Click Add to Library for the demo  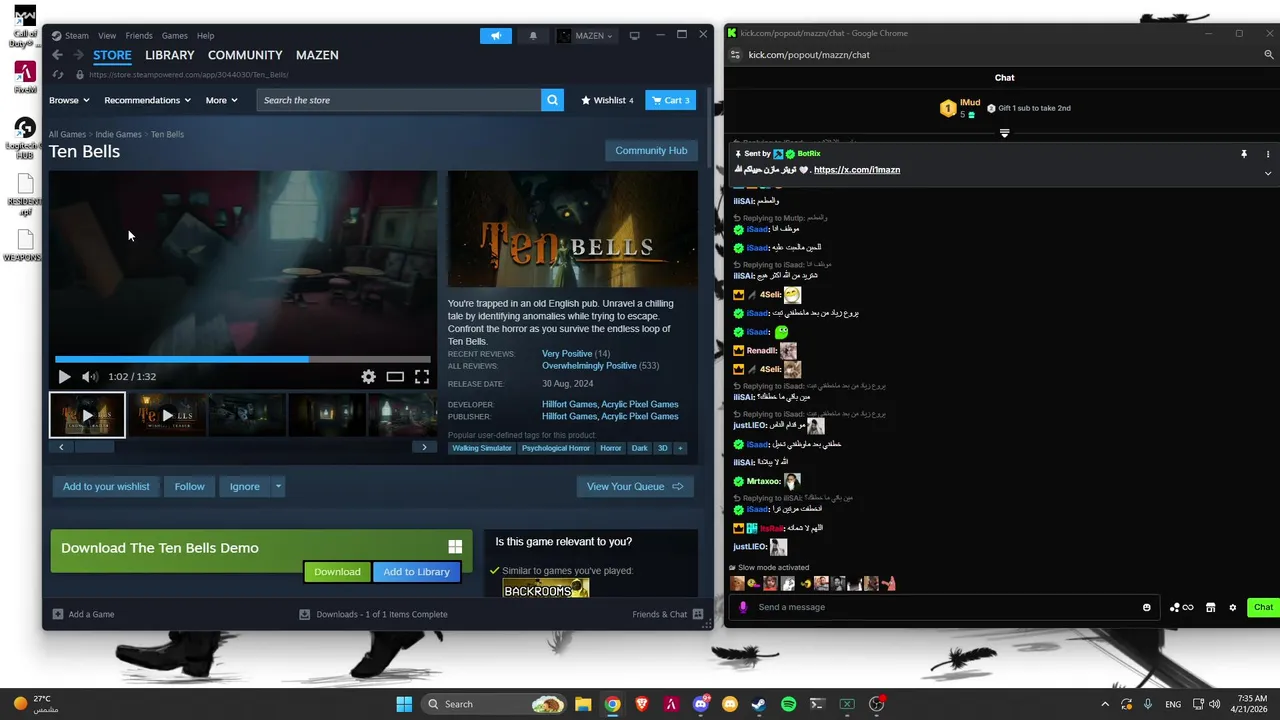point(416,572)
